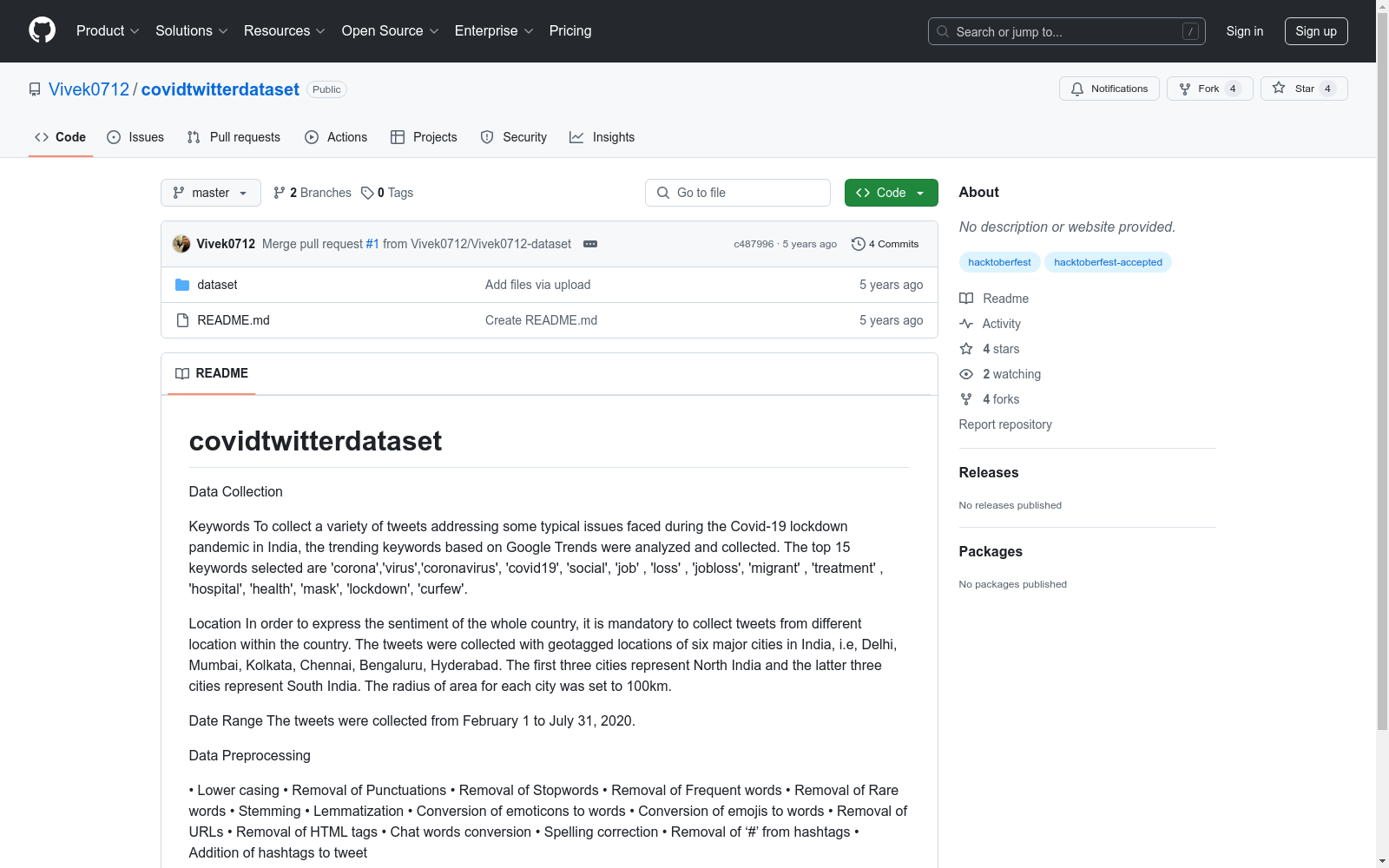The width and height of the screenshot is (1389, 868).
Task: Switch to the Insights tab
Action: (602, 137)
